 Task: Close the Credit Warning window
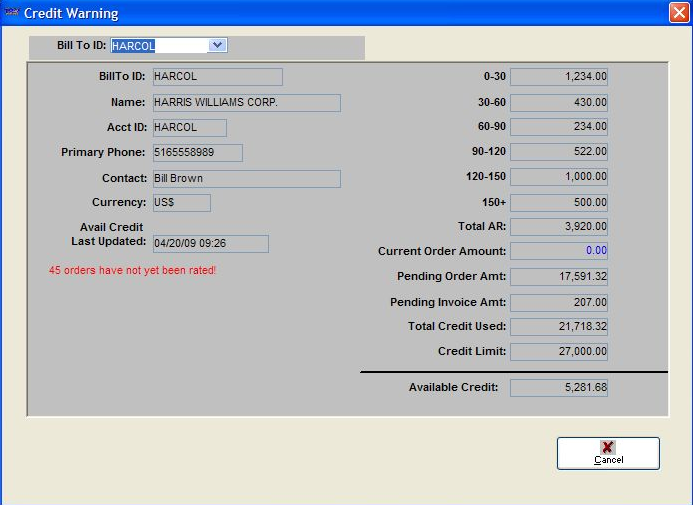tap(678, 13)
